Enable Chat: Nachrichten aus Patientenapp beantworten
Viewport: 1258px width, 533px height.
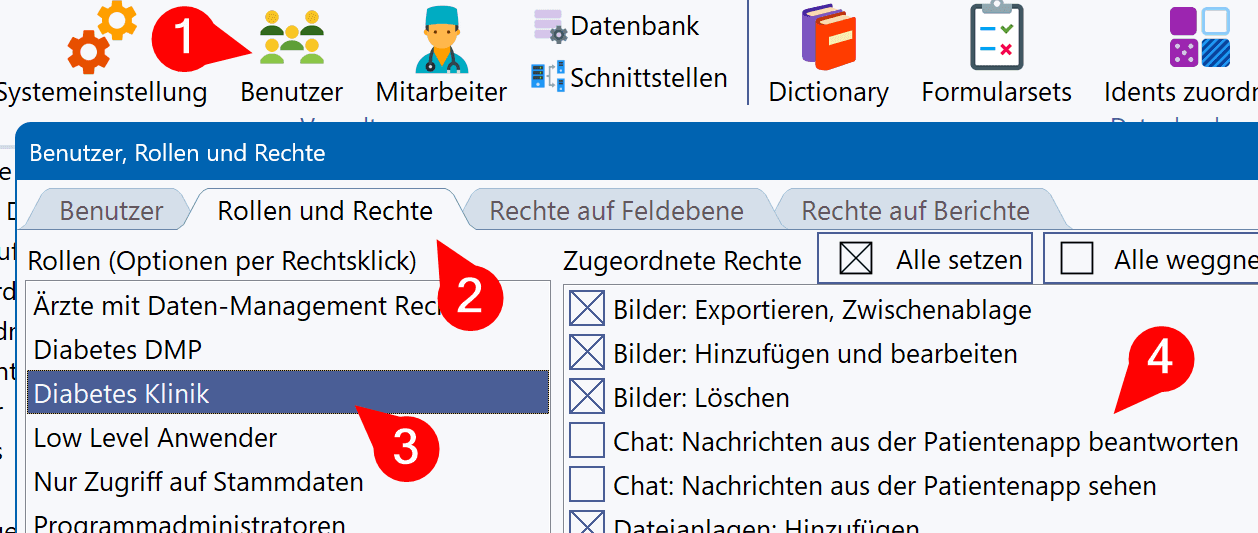click(587, 442)
